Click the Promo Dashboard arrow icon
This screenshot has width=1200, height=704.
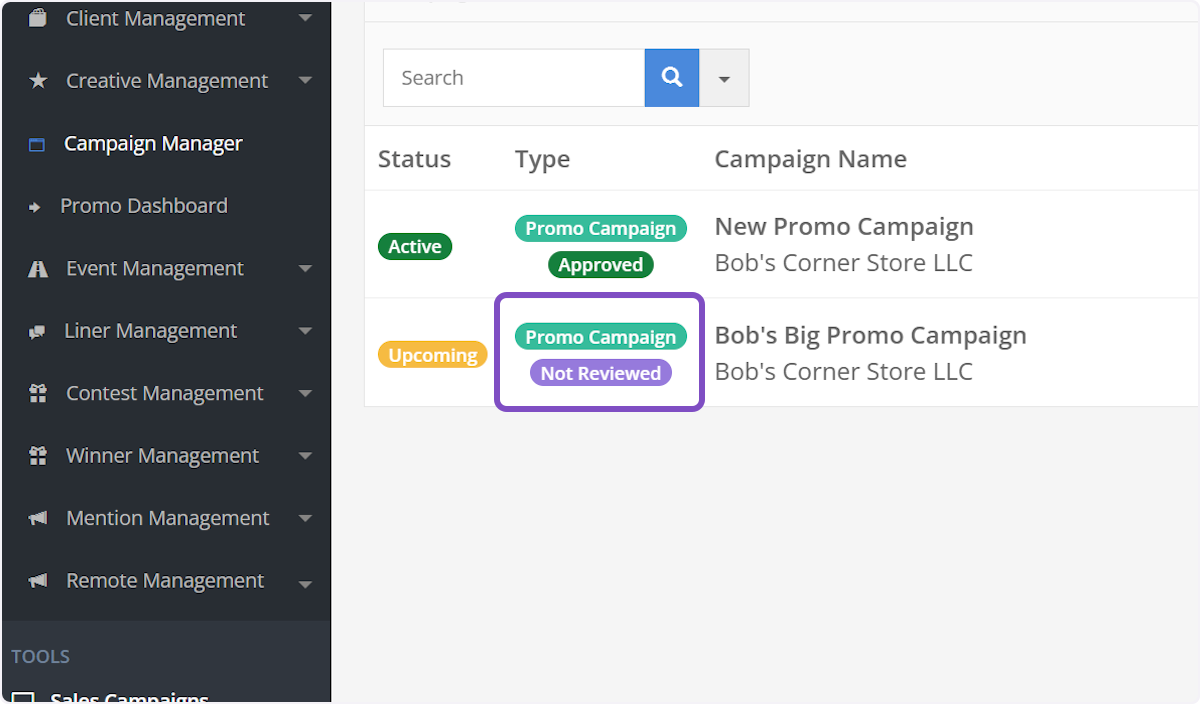click(x=35, y=207)
